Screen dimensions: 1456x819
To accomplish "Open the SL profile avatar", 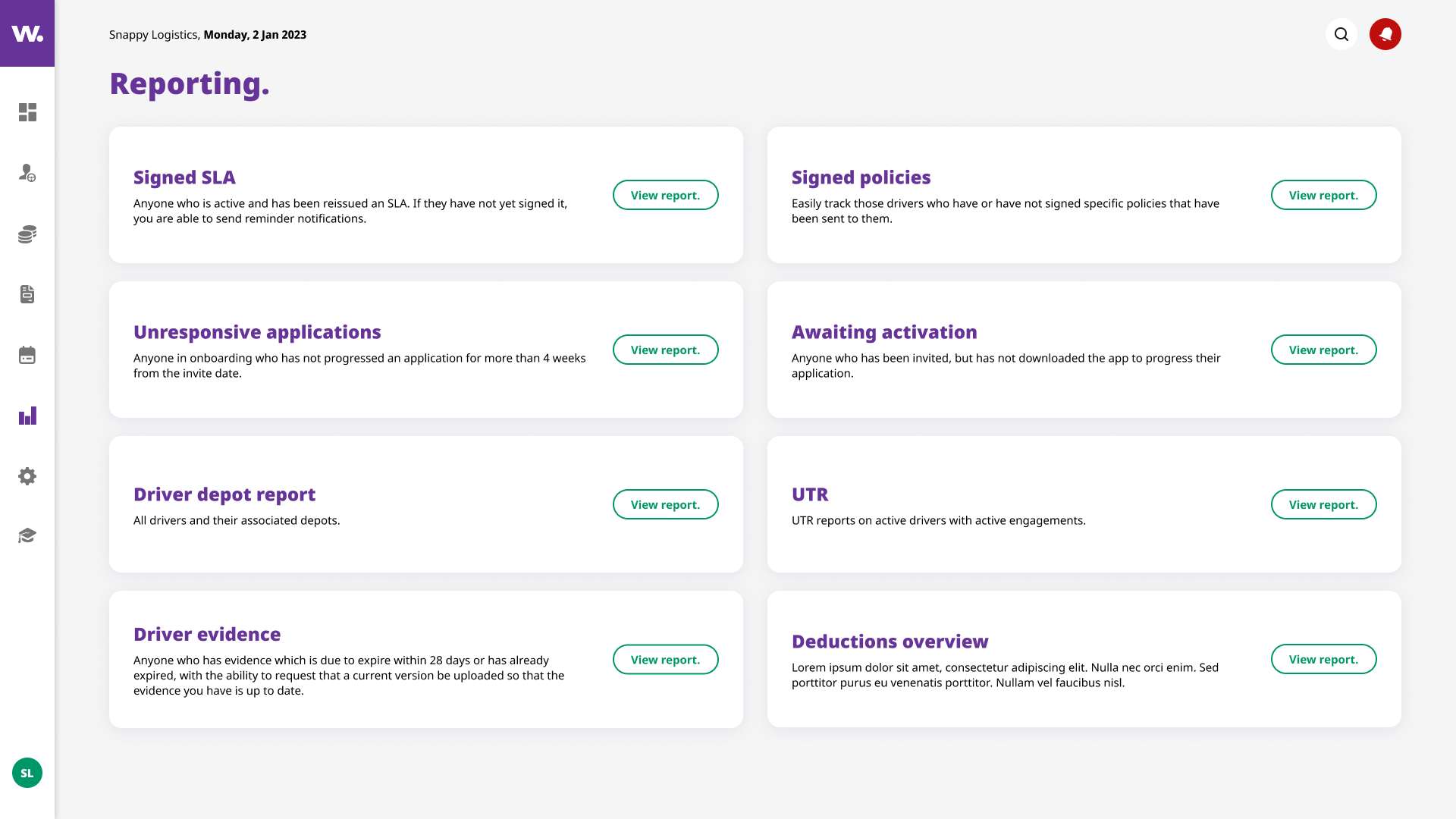I will 27,773.
